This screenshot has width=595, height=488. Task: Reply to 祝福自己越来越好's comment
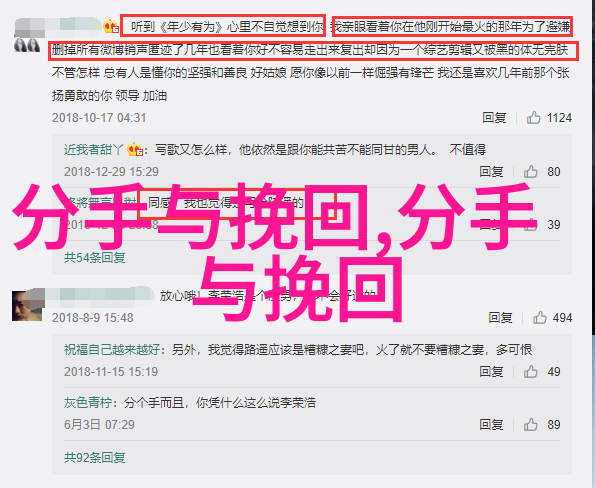pos(491,372)
